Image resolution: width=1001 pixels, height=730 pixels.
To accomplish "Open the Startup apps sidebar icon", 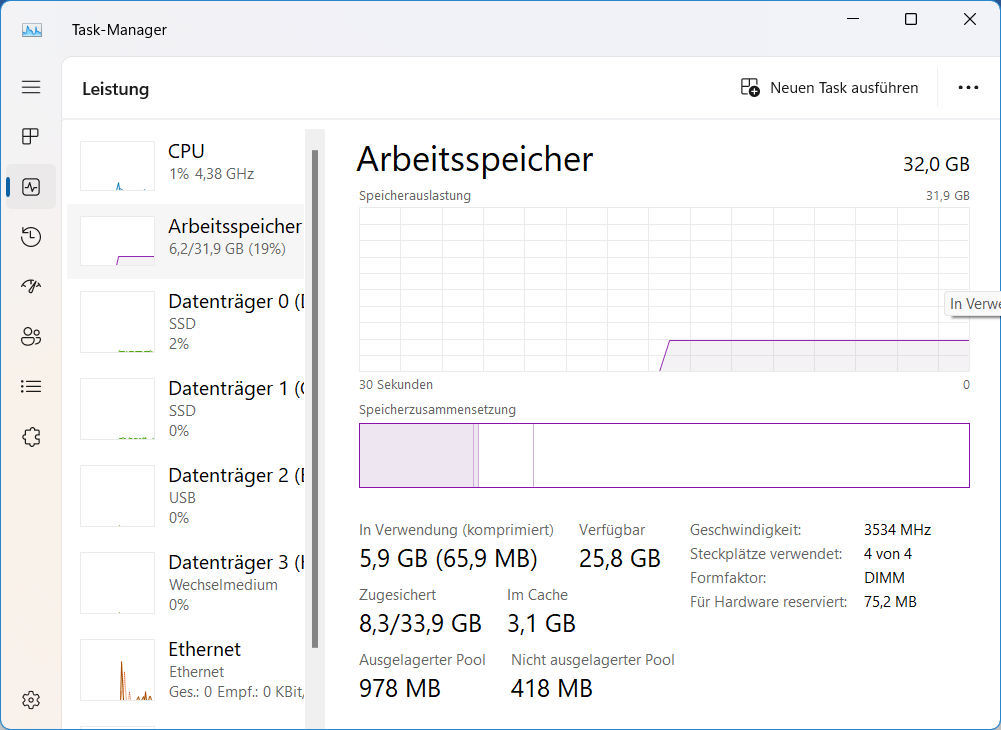I will point(31,286).
